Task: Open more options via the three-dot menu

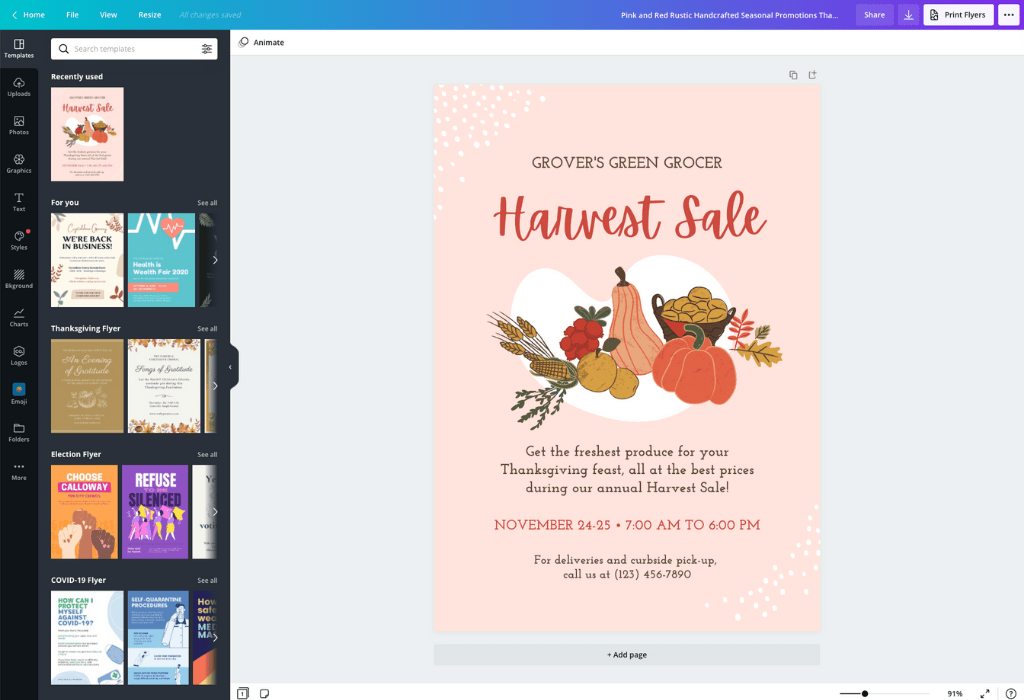Action: pos(1008,15)
